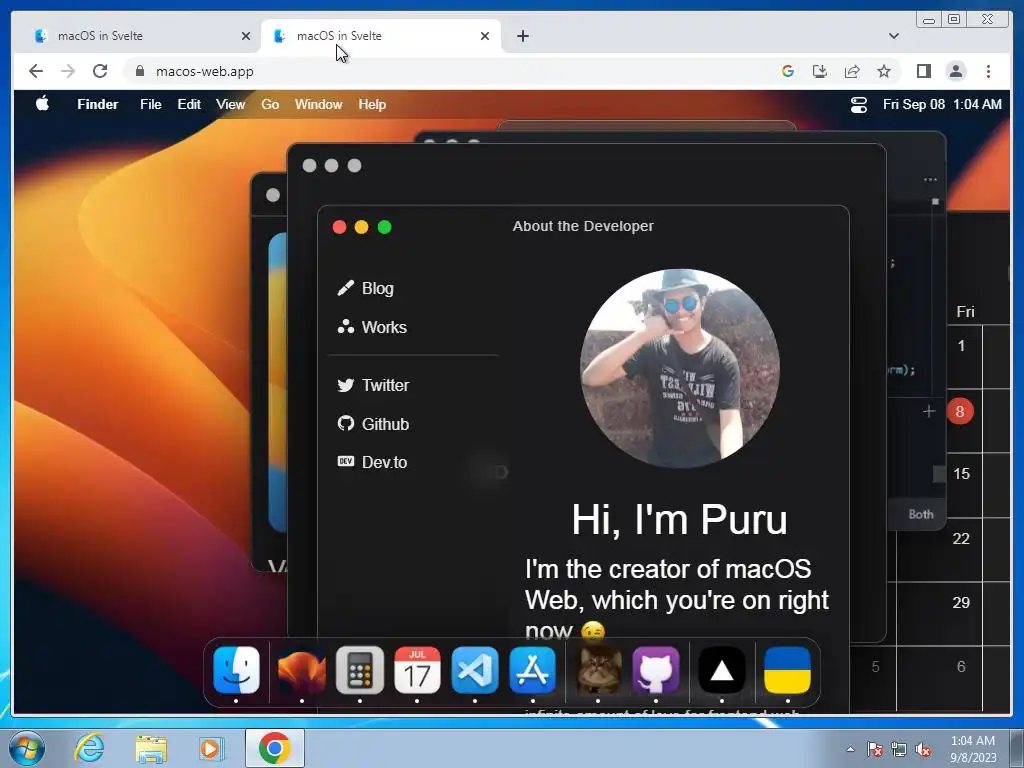Screen dimensions: 1024x768
Task: Open the Twitter link in sidebar
Action: (374, 385)
